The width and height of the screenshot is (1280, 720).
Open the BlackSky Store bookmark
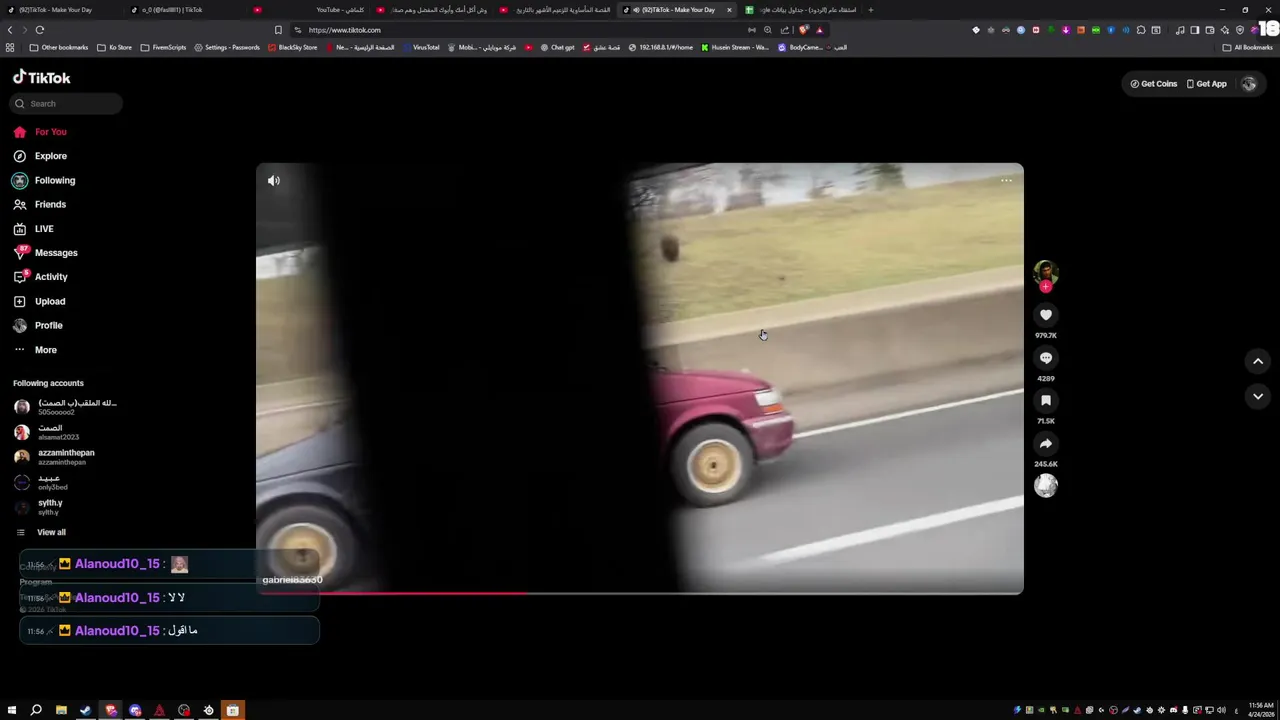292,47
